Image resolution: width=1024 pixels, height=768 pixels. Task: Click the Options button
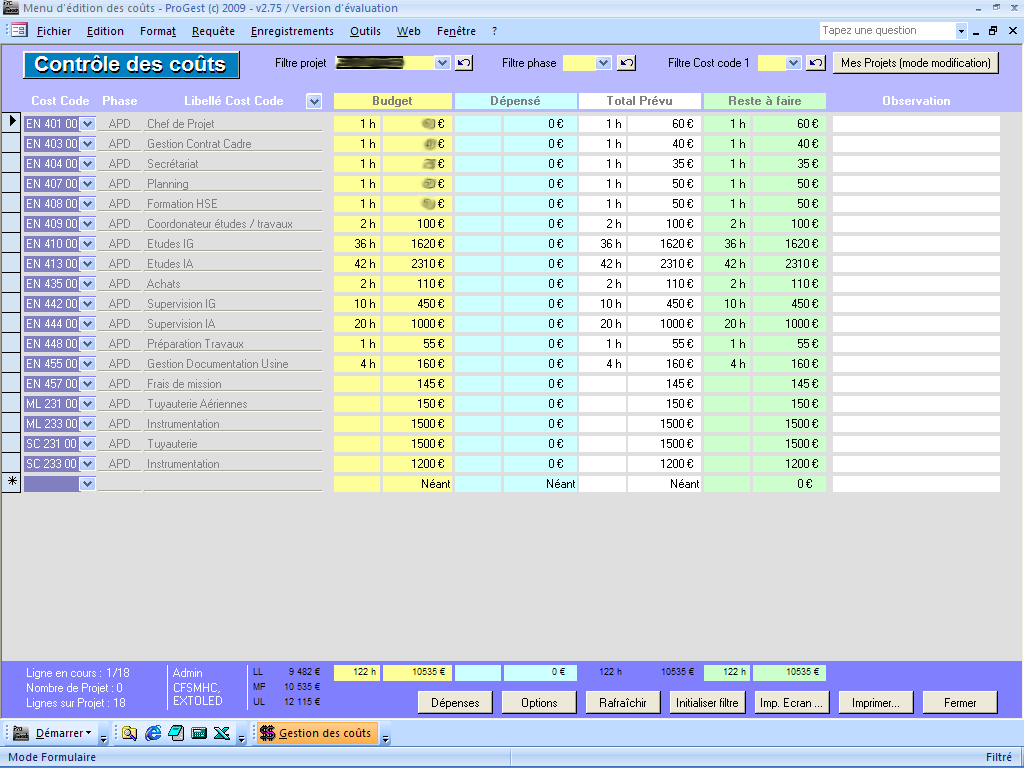click(x=539, y=703)
